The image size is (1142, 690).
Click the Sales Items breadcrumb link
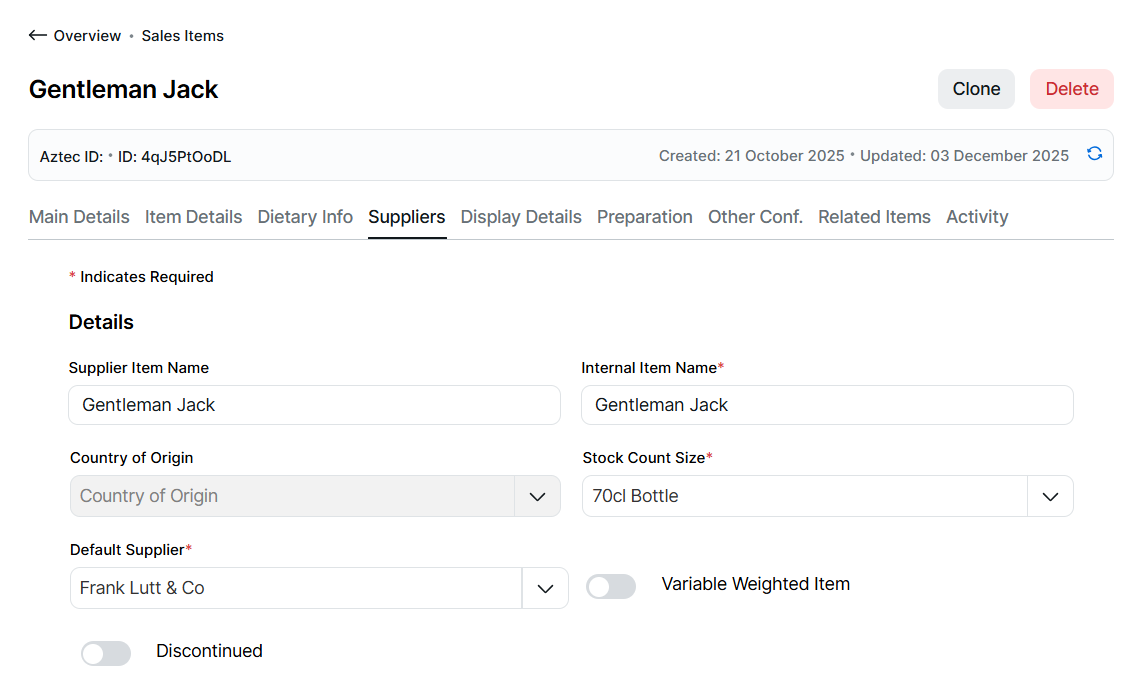coord(182,36)
